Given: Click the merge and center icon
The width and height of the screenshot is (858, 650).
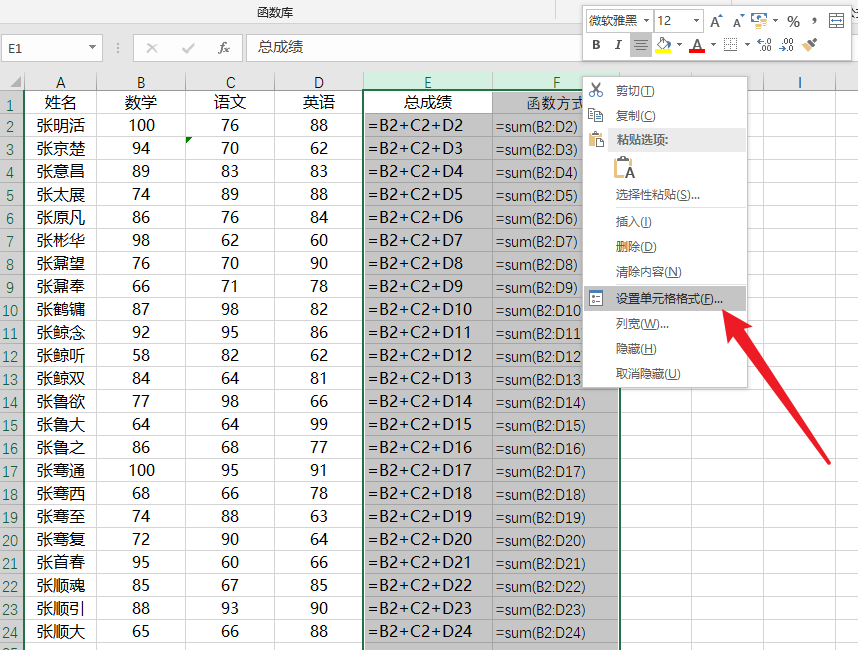Looking at the screenshot, I should click(836, 21).
